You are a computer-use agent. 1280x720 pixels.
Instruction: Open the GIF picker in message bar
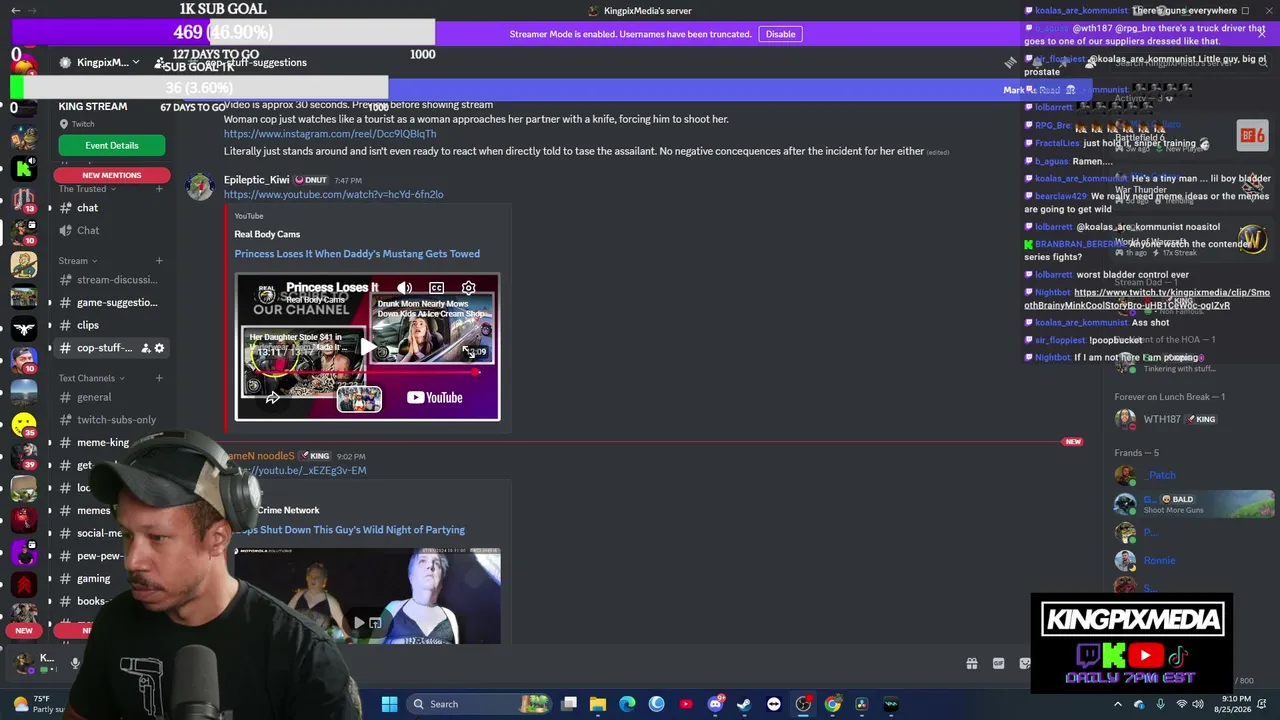click(998, 663)
